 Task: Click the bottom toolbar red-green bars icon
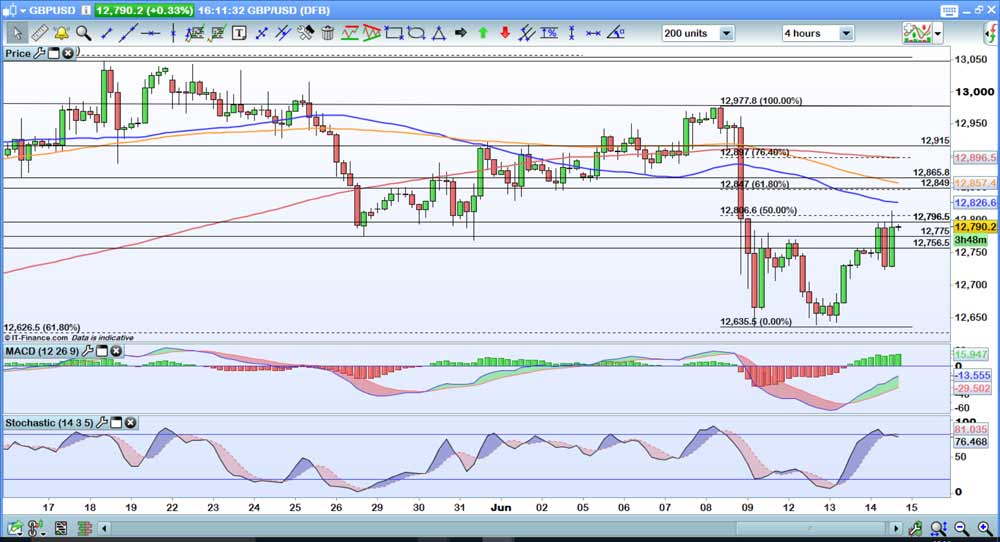click(84, 529)
